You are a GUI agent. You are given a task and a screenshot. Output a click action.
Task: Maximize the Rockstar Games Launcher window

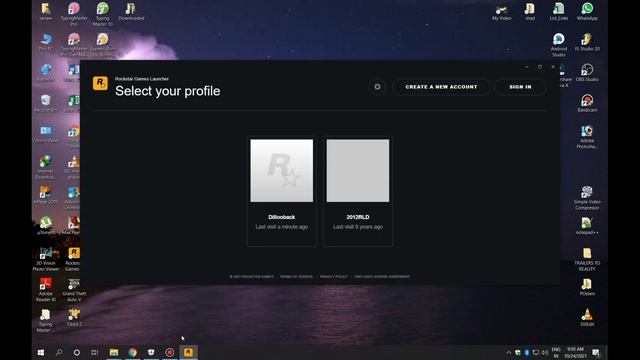(540, 67)
